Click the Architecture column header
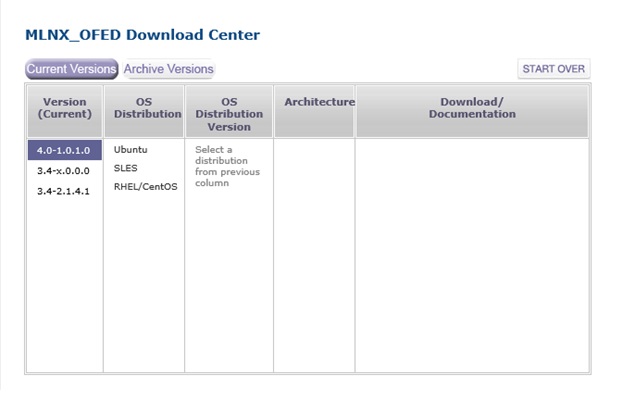623x400 pixels. click(x=314, y=111)
